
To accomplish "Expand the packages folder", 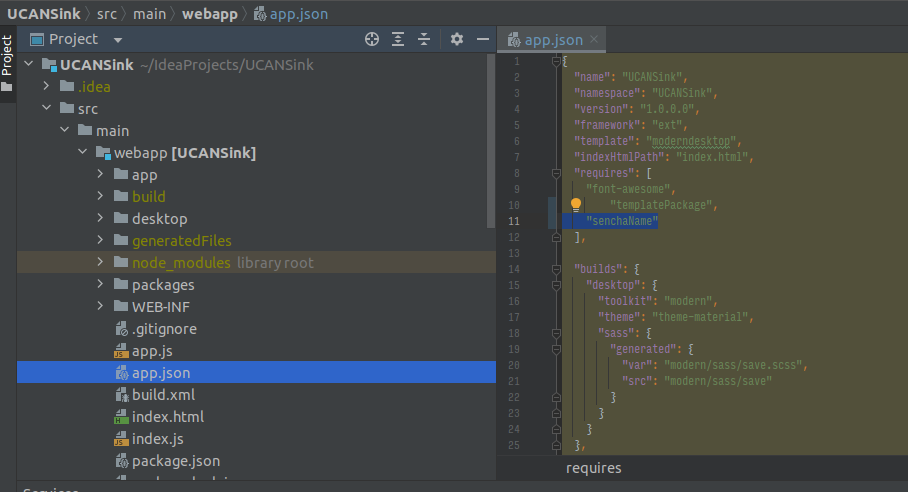I will click(100, 284).
